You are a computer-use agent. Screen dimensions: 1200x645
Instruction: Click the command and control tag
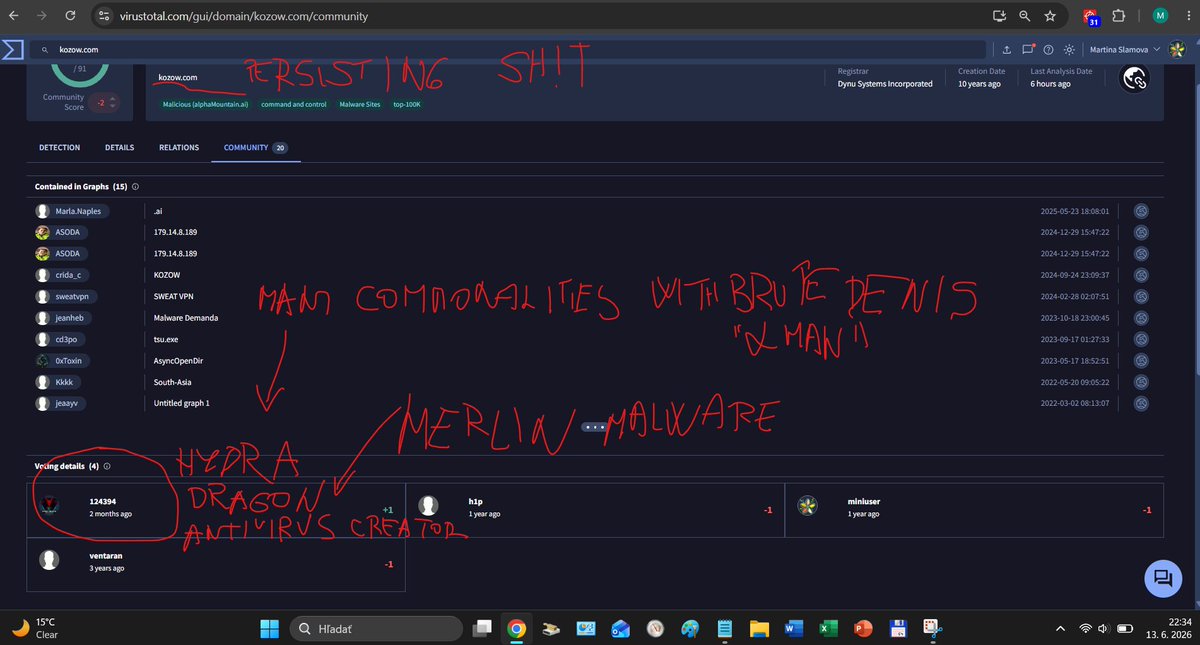[x=294, y=104]
